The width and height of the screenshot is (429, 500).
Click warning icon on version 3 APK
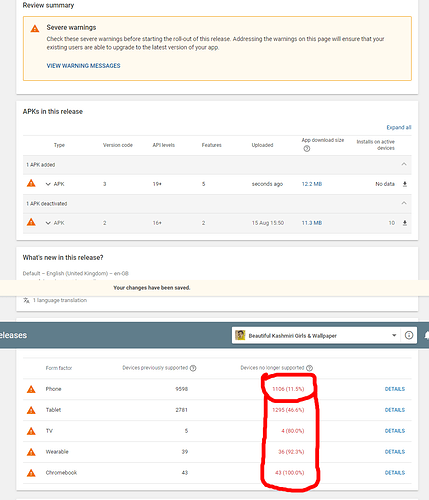point(31,183)
